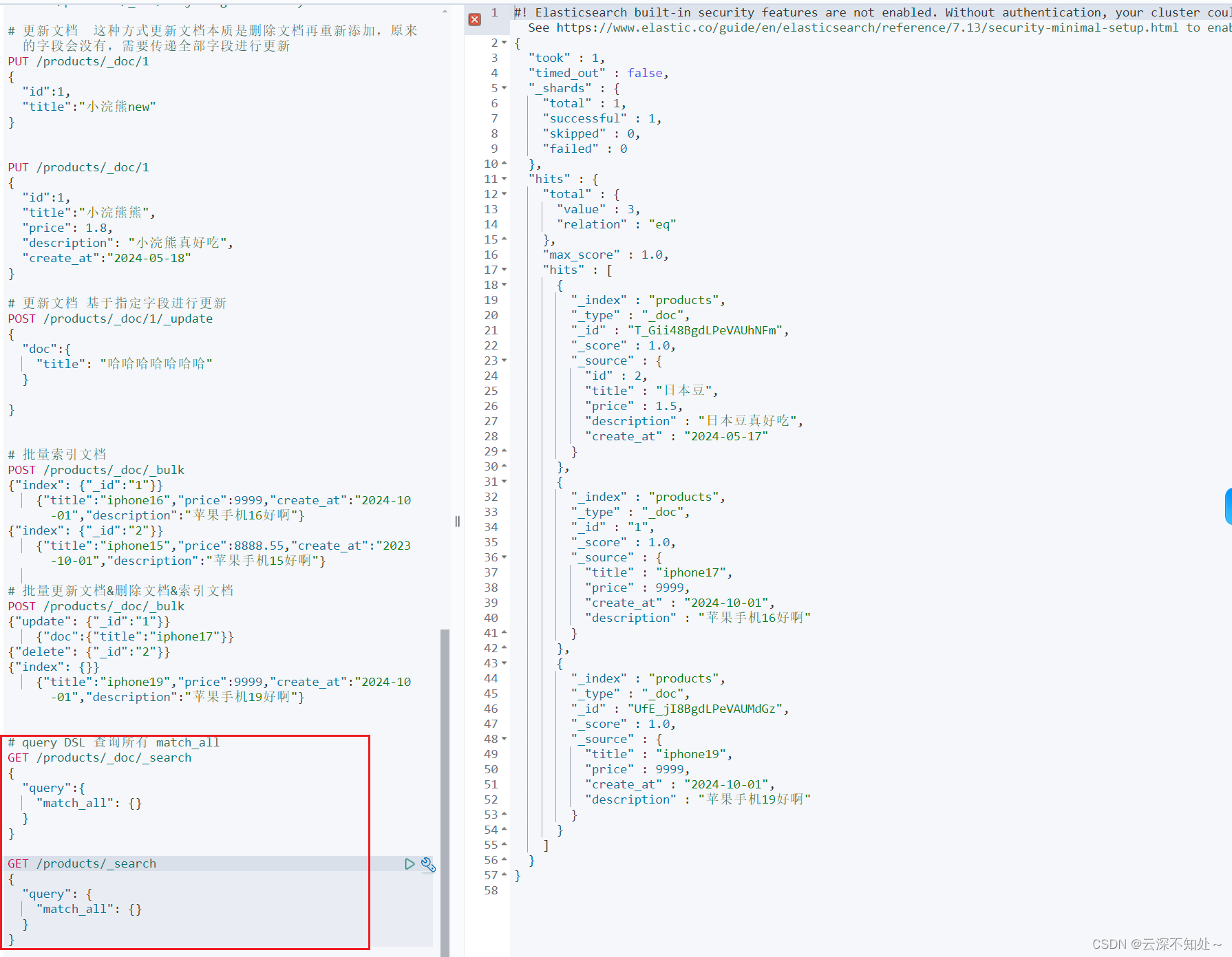
Task: Click the "max_score" : 1.0 output line
Action: [606, 255]
